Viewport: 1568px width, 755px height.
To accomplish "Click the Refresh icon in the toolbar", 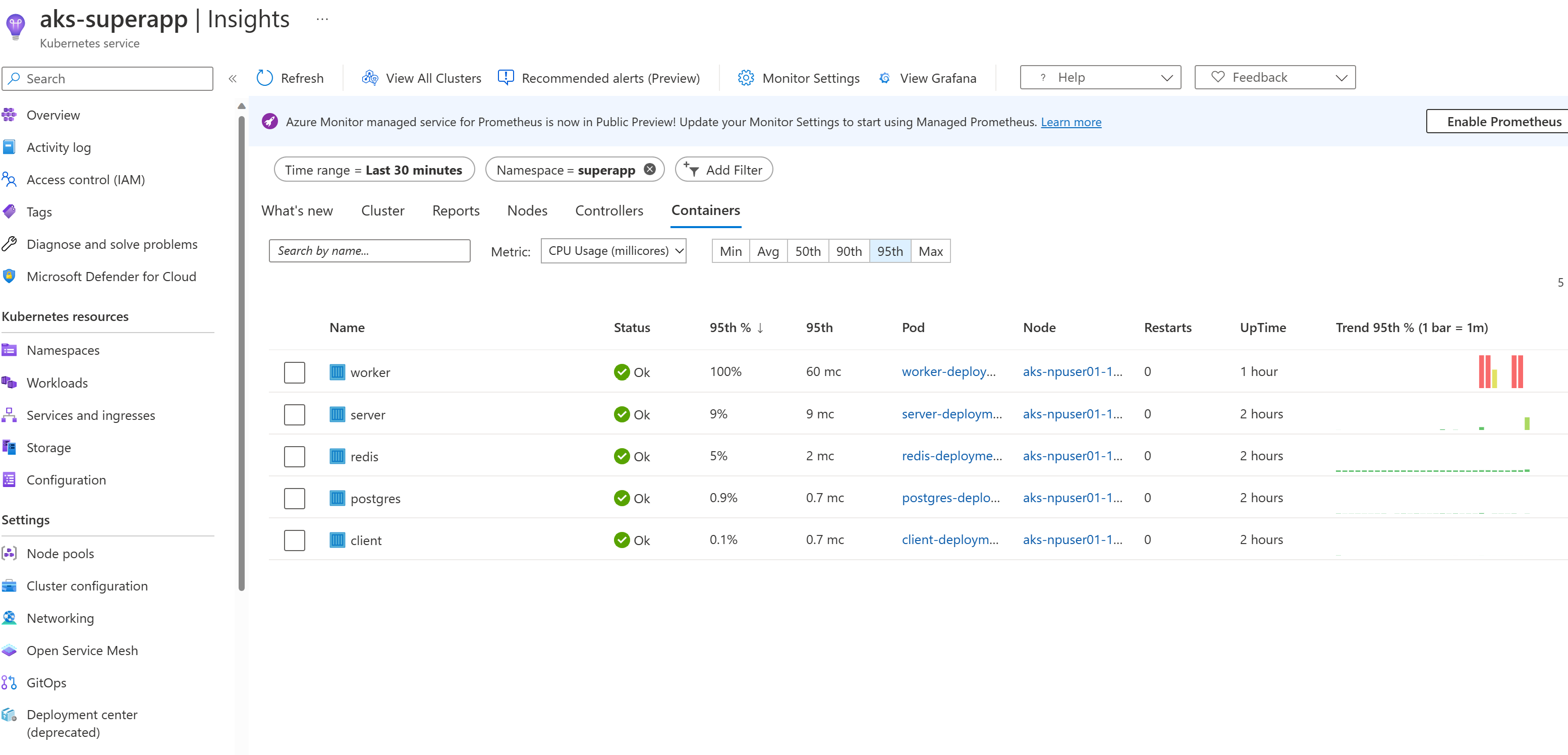I will [265, 78].
